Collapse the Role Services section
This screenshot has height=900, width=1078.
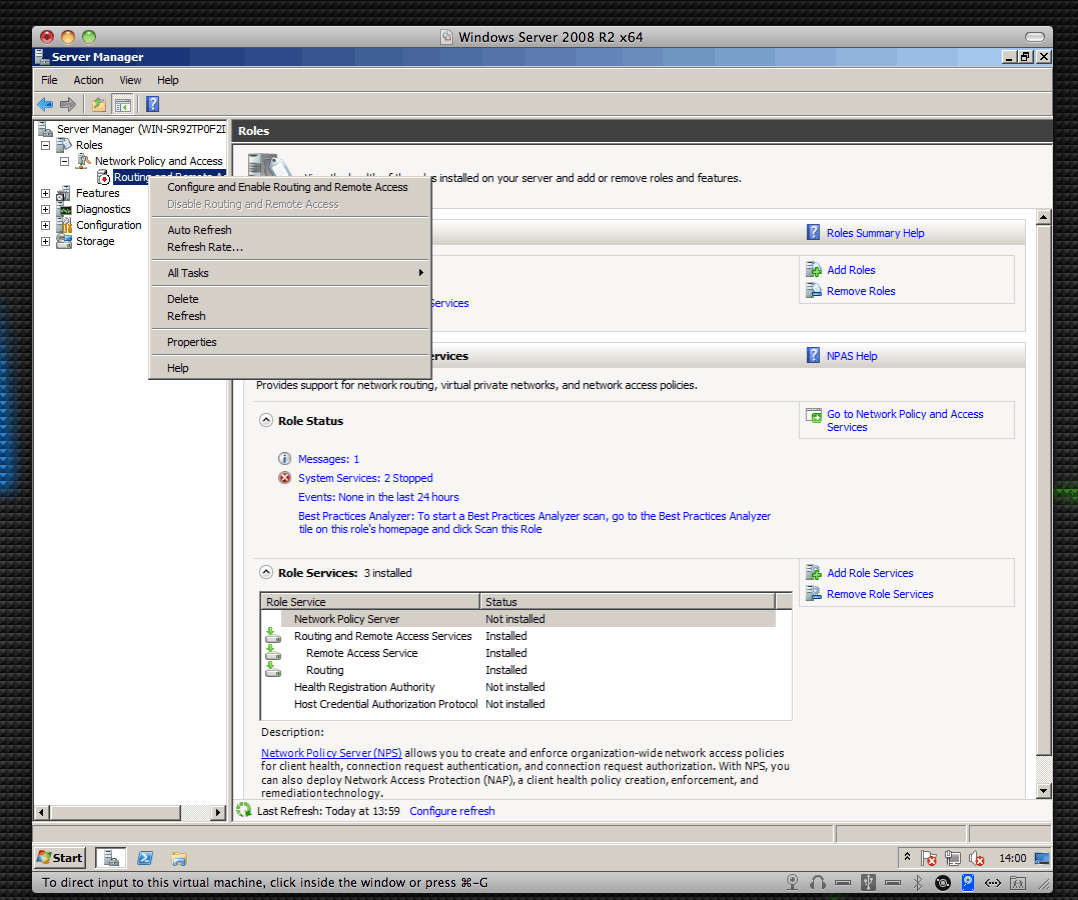(265, 572)
